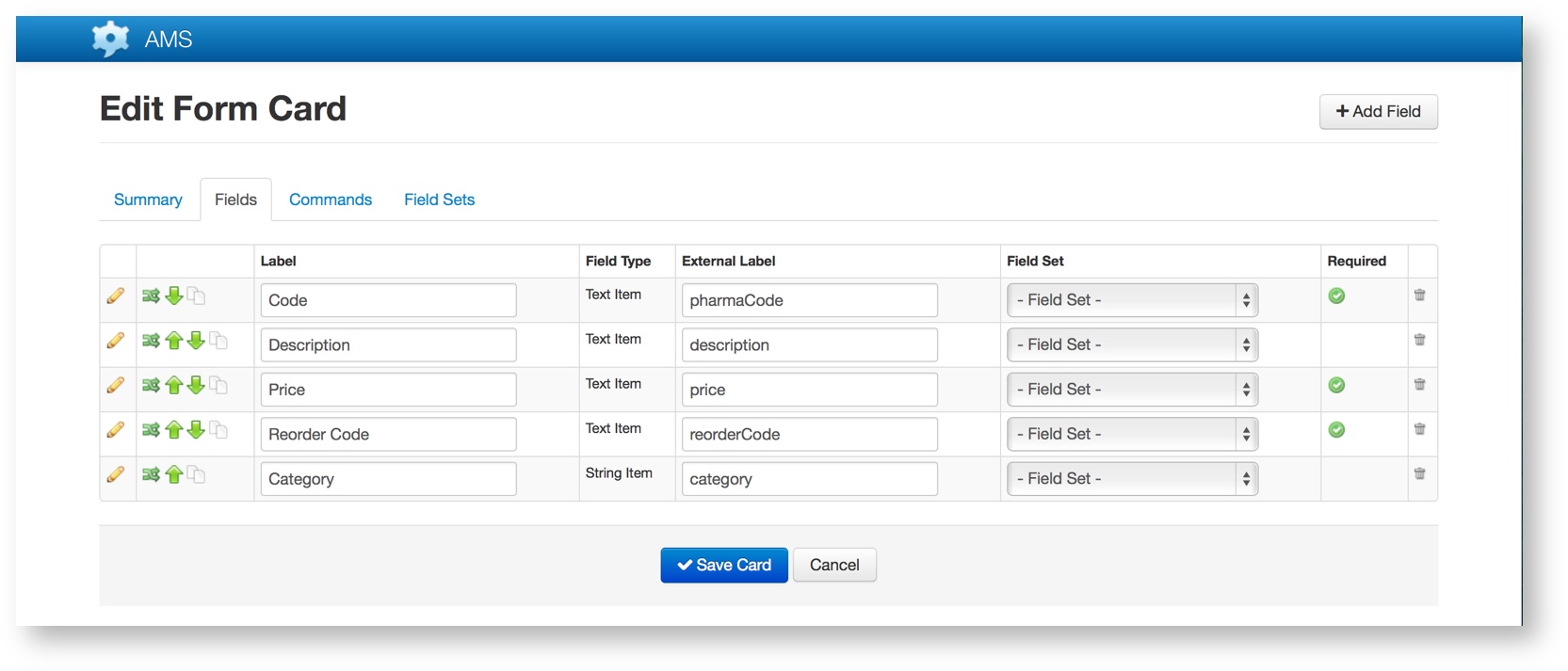Click the pencil edit icon for Code row
Image resolution: width=1568 pixels, height=671 pixels.
116,296
